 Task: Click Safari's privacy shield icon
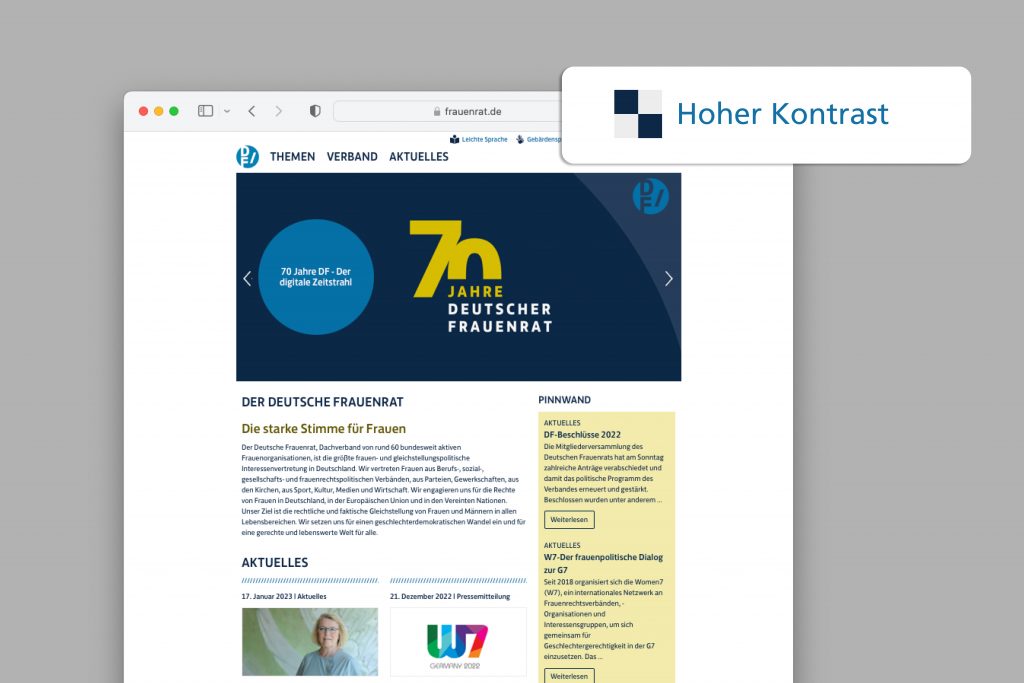pos(314,111)
